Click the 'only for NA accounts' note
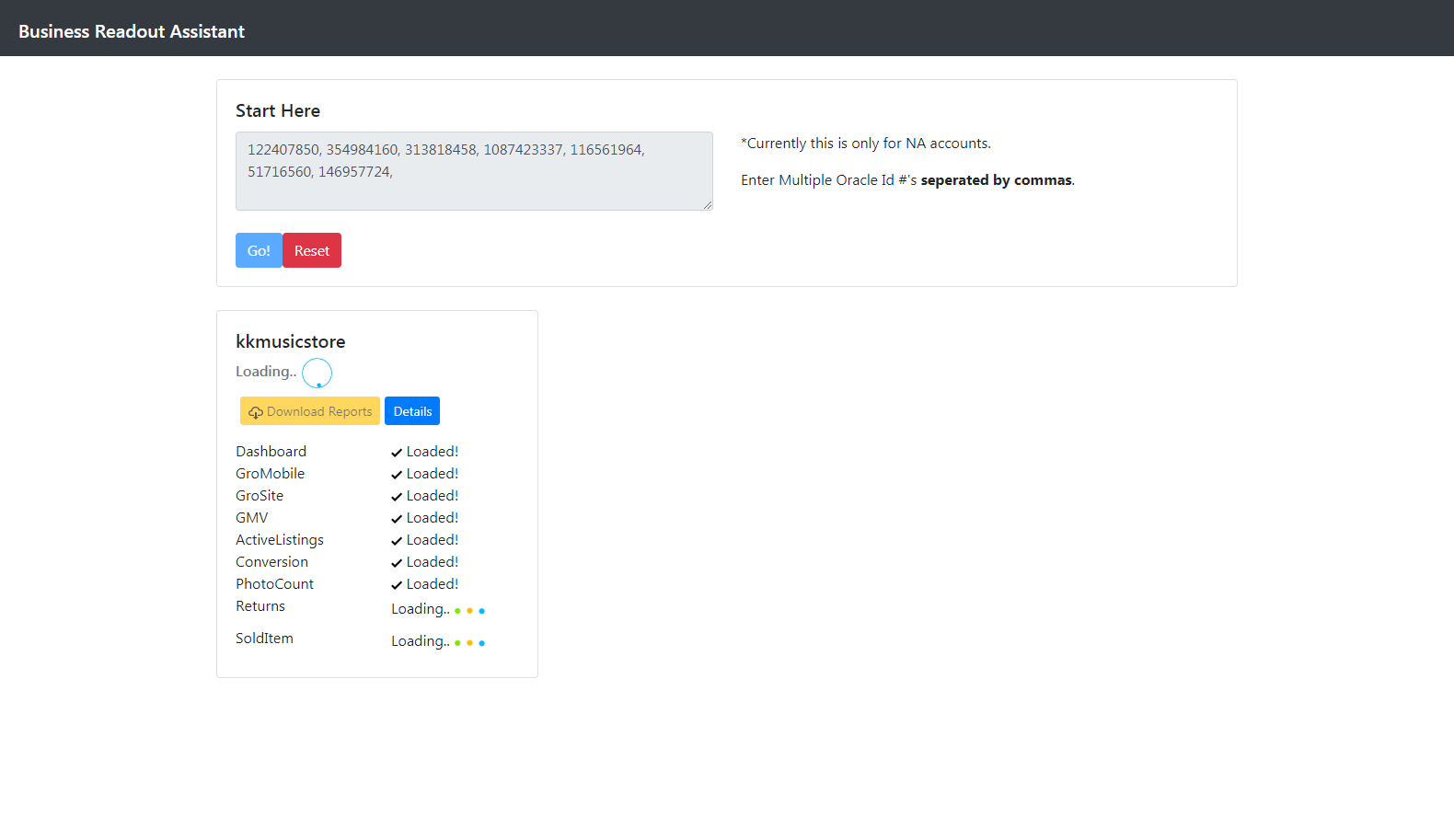This screenshot has width=1454, height=840. pyautogui.click(x=866, y=143)
